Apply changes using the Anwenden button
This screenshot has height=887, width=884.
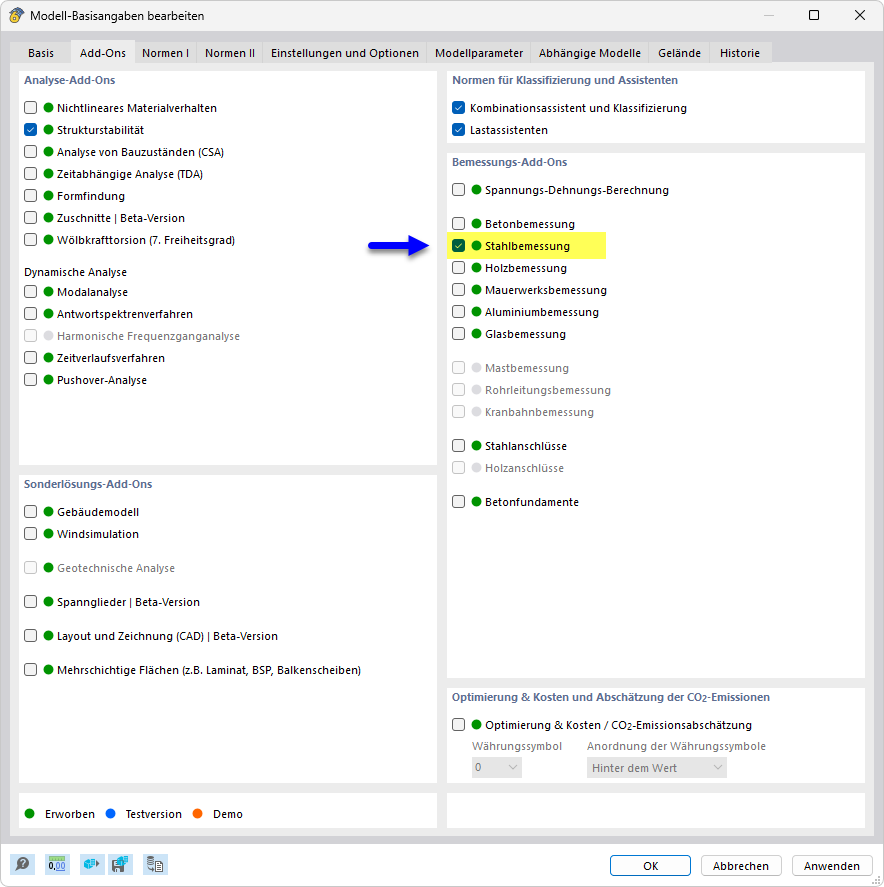pyautogui.click(x=832, y=865)
